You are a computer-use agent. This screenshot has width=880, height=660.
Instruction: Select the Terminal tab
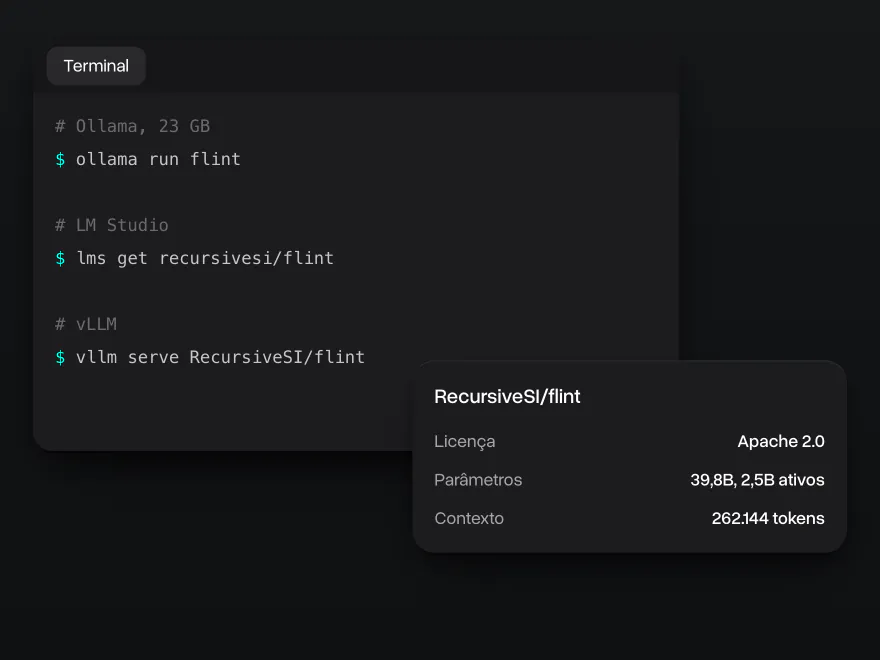(x=96, y=66)
